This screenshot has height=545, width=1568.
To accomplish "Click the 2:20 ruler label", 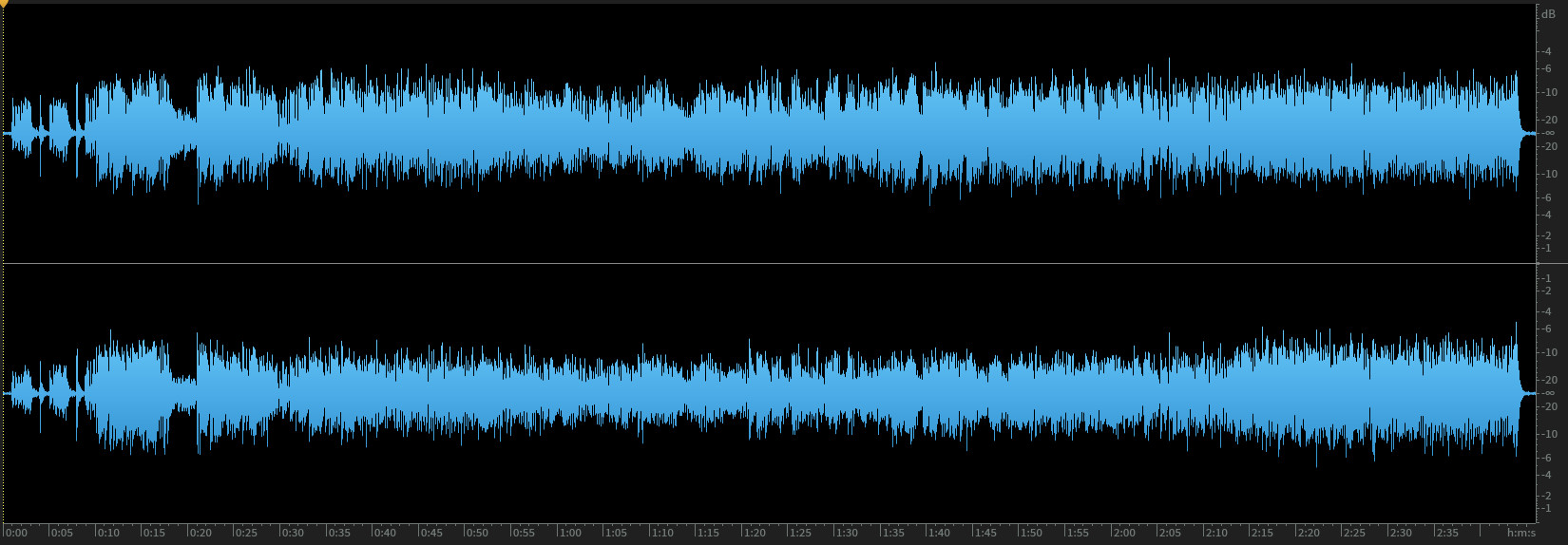I will coord(1309,533).
